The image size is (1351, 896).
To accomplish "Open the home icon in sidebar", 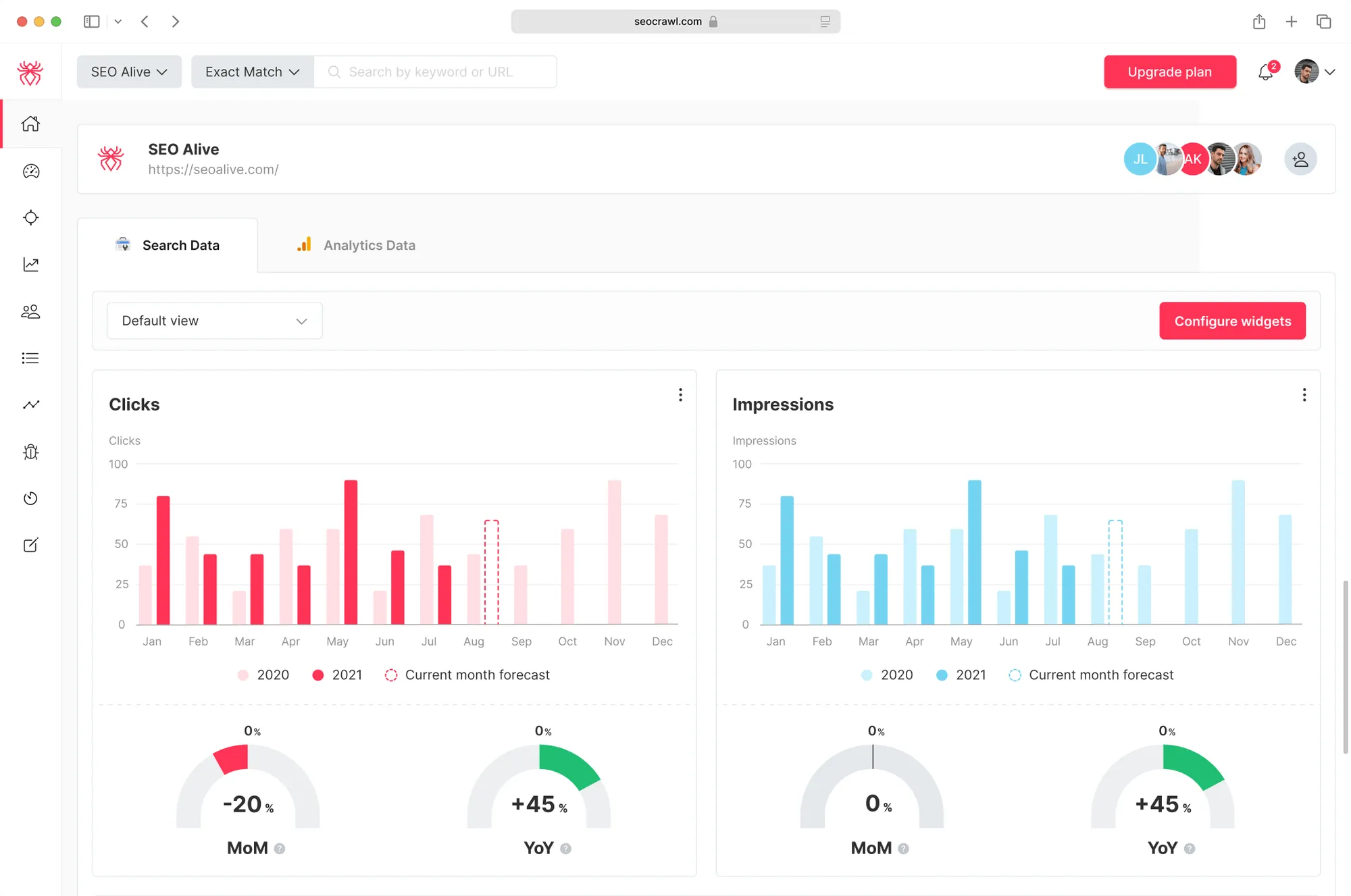I will coord(30,124).
